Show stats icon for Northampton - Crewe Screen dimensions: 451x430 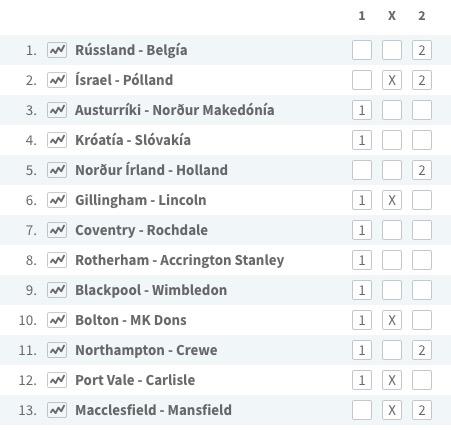(x=57, y=350)
